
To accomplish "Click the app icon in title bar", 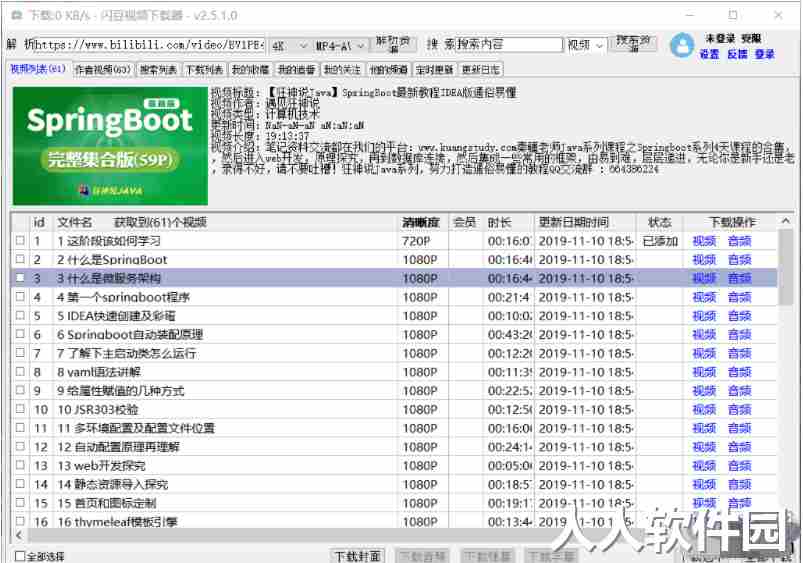I will 17,15.
